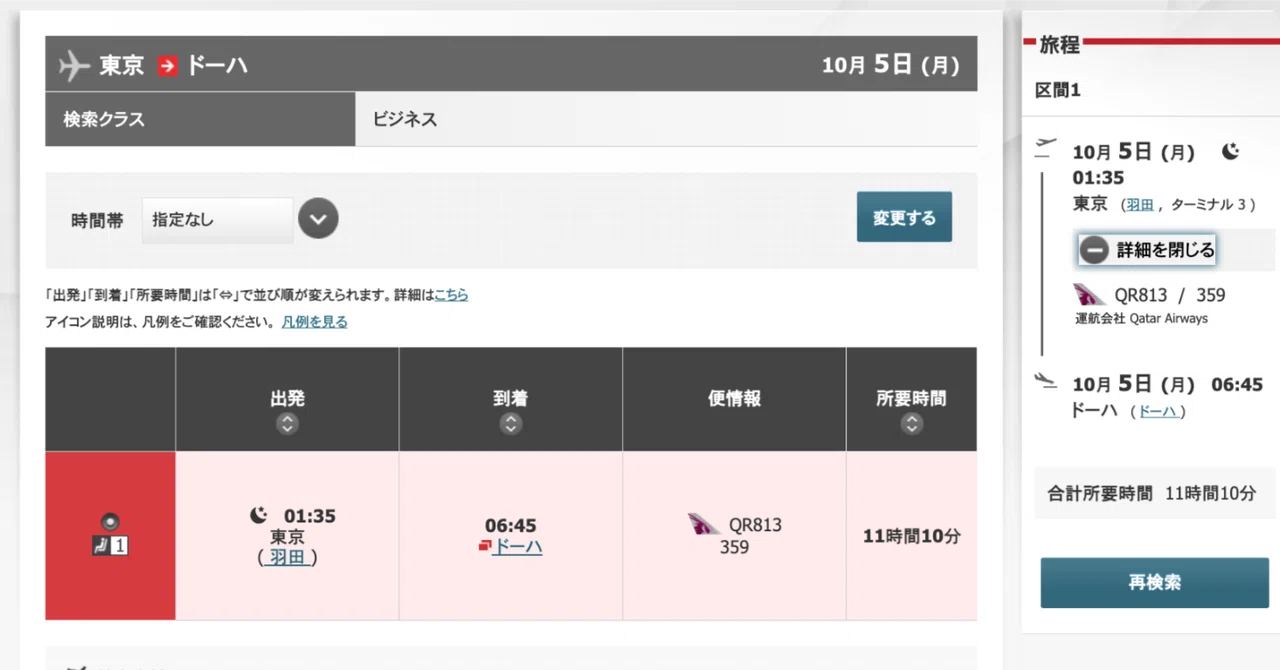
Task: Click the 変更する button
Action: [904, 217]
